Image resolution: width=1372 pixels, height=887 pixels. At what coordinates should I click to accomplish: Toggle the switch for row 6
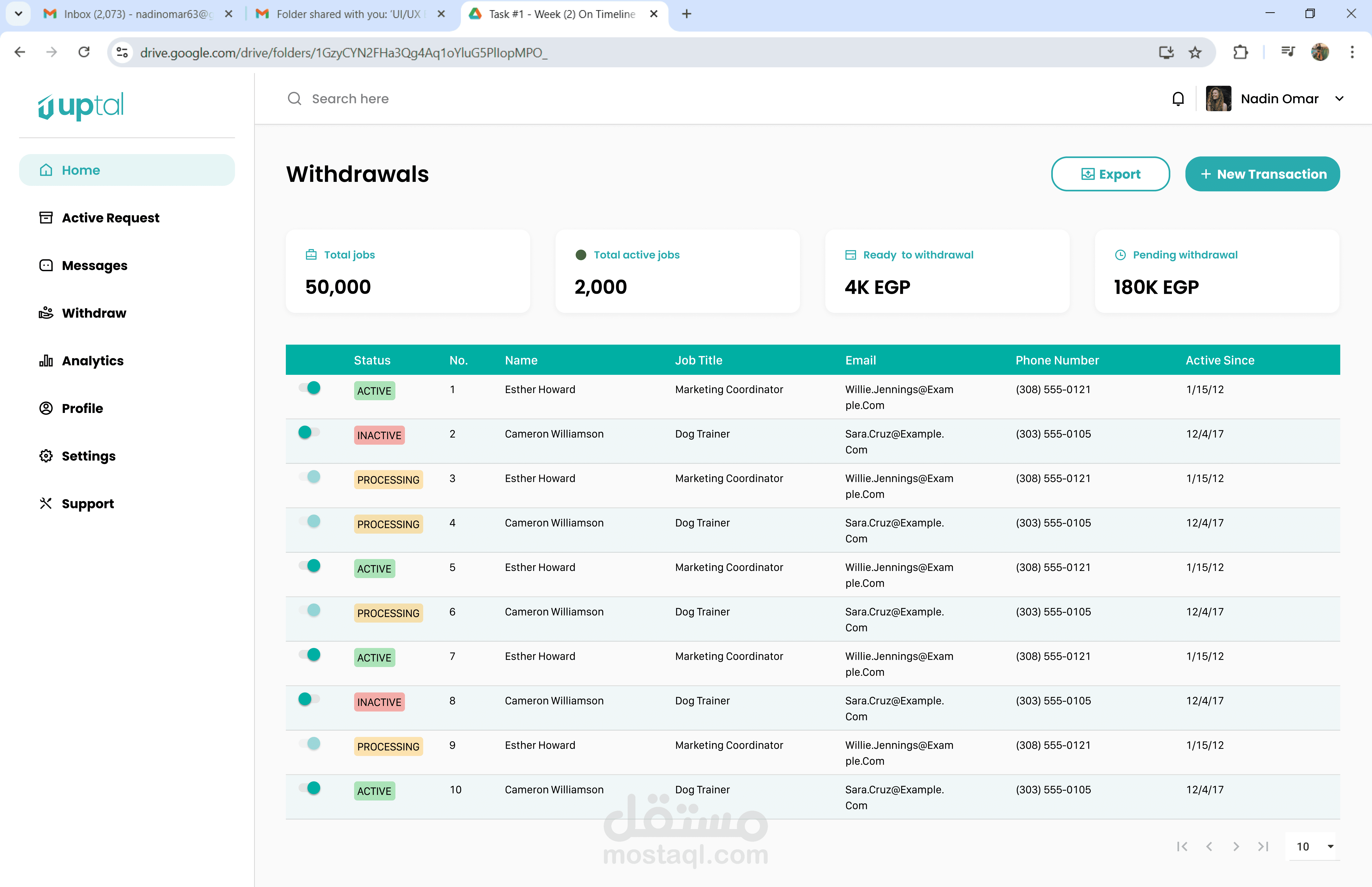click(309, 610)
